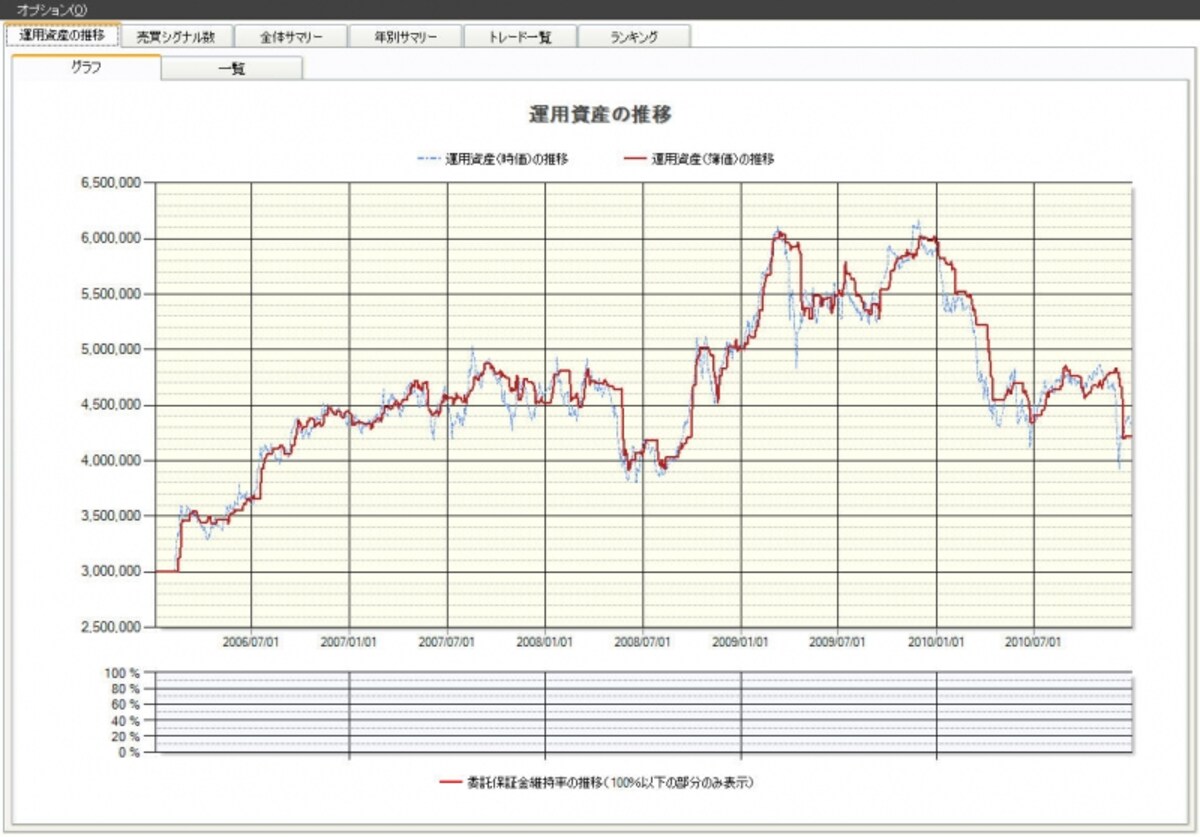Open the オプション(O) menu
1200x837 pixels.
click(x=52, y=9)
